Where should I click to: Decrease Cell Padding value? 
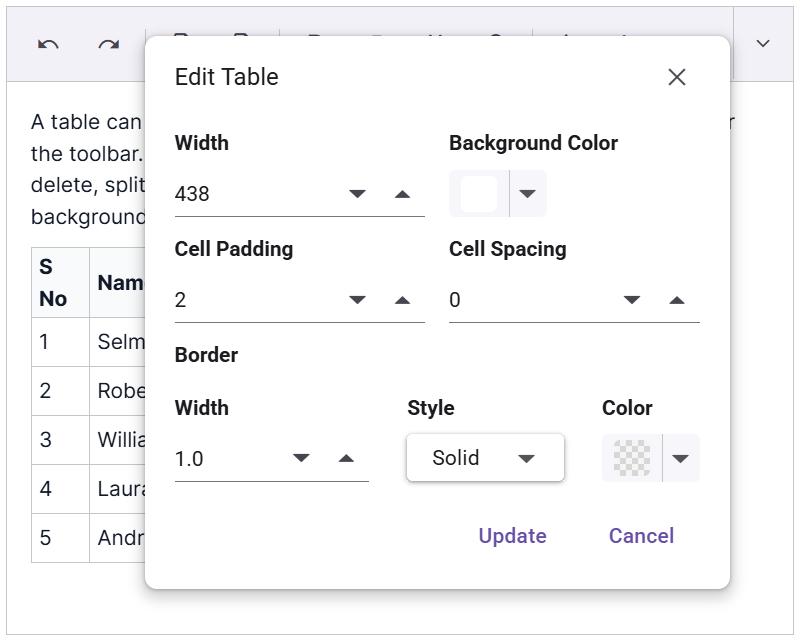click(357, 300)
